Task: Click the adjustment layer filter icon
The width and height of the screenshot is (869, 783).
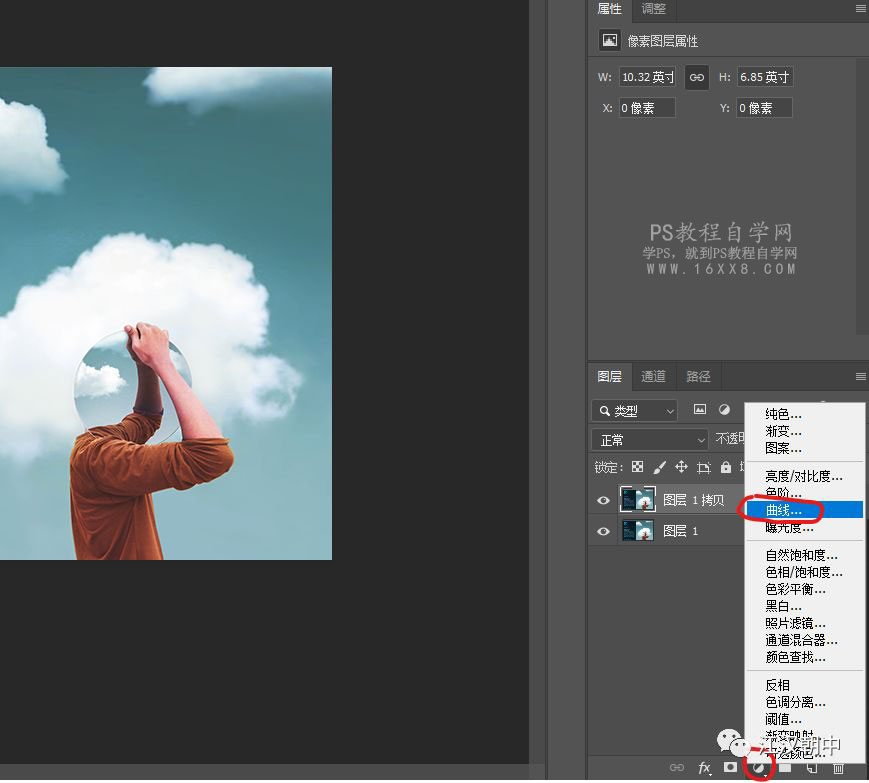Action: click(725, 410)
